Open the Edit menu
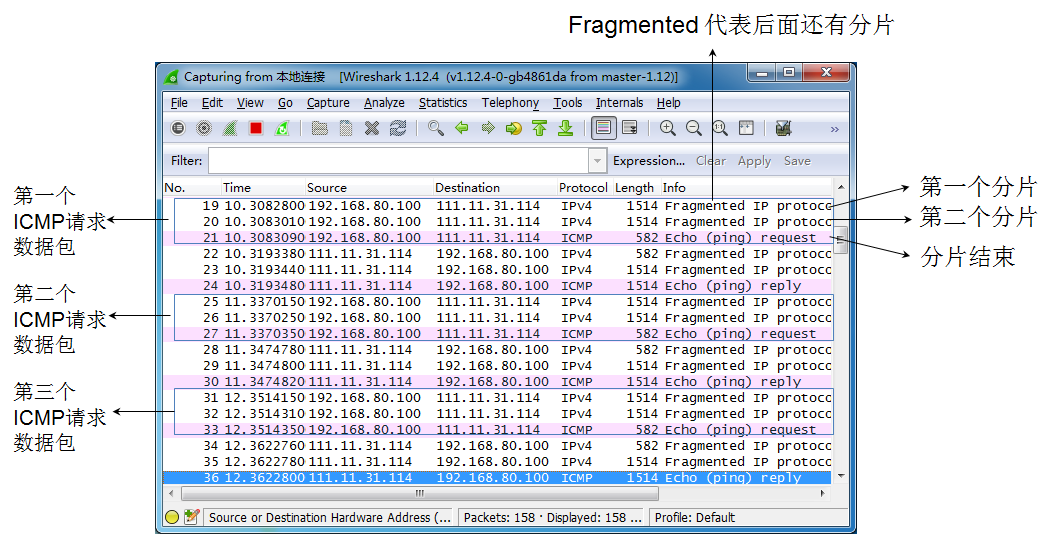1054x534 pixels. tap(212, 103)
